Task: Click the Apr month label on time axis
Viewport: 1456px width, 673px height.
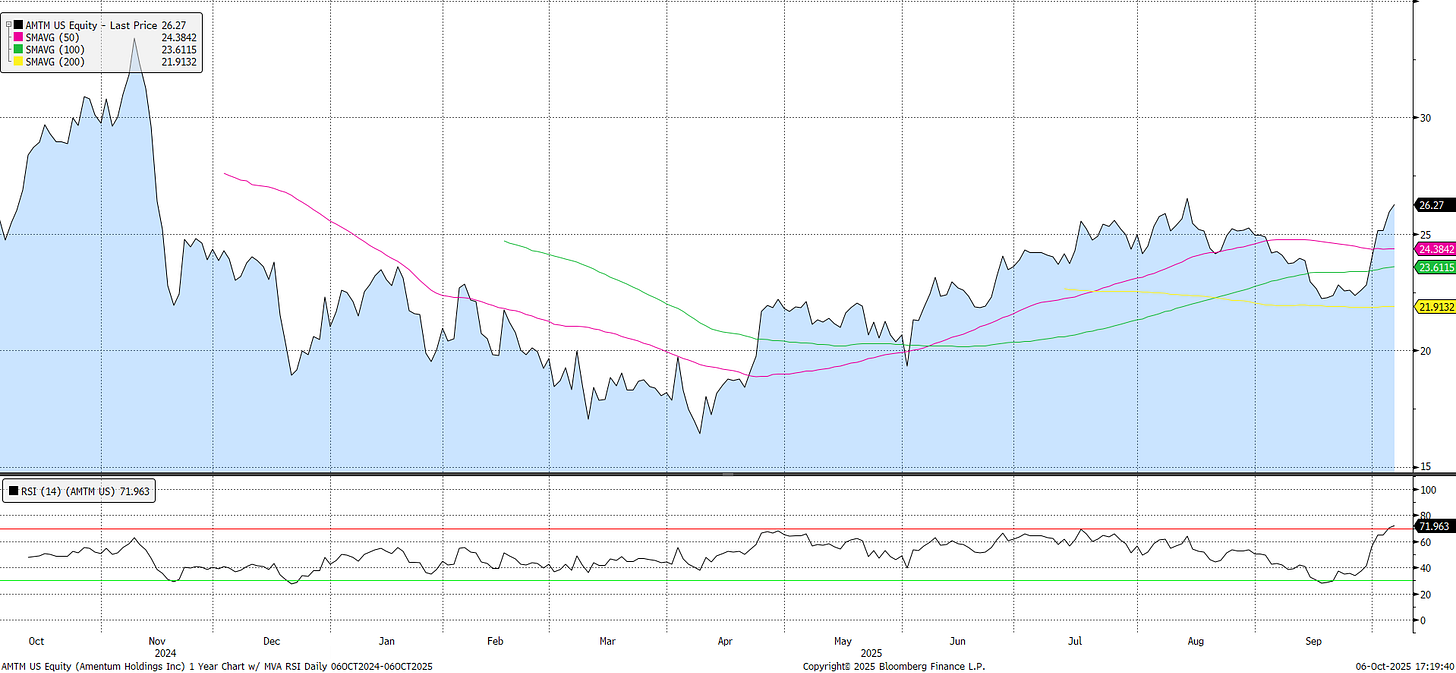Action: point(727,639)
